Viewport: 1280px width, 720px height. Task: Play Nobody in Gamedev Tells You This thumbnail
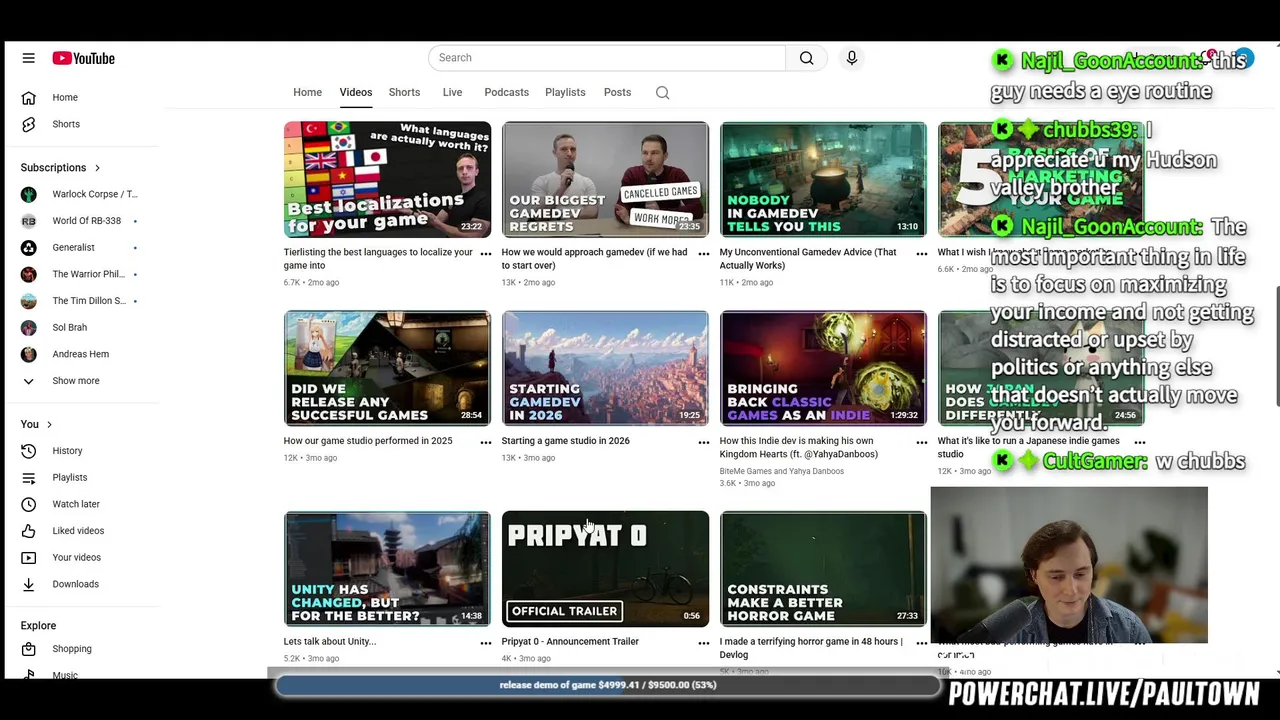point(823,180)
